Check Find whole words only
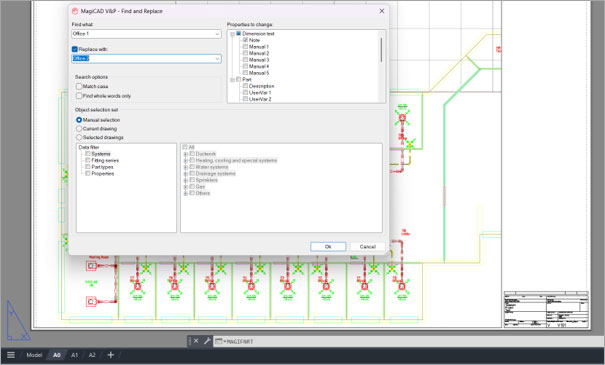The image size is (605, 365). (79, 96)
